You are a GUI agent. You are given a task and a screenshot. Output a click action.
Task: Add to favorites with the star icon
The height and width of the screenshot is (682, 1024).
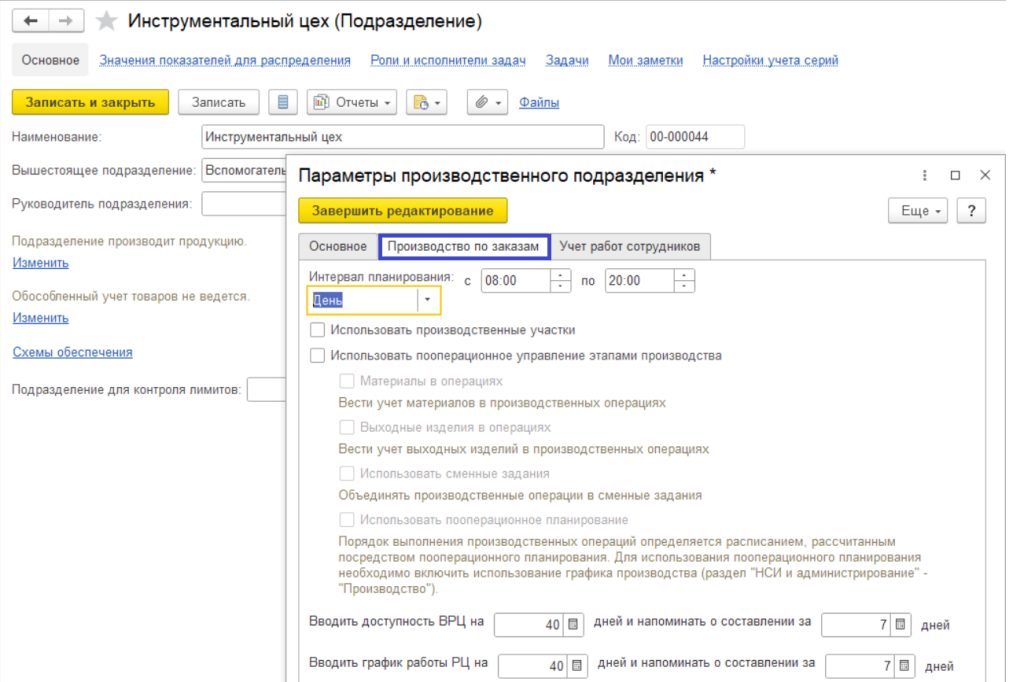106,21
